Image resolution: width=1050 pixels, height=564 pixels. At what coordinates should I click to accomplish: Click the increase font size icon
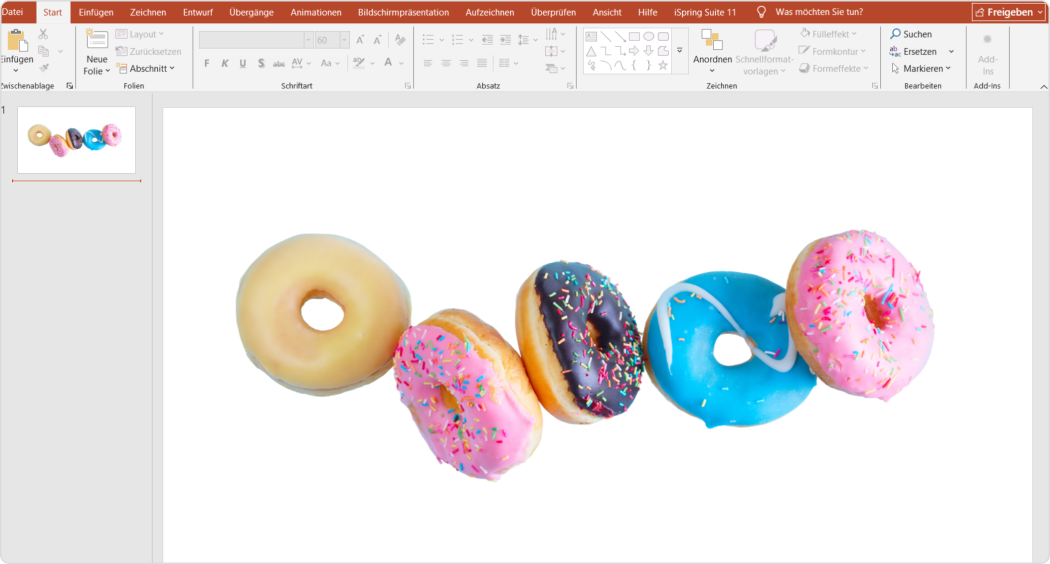360,40
